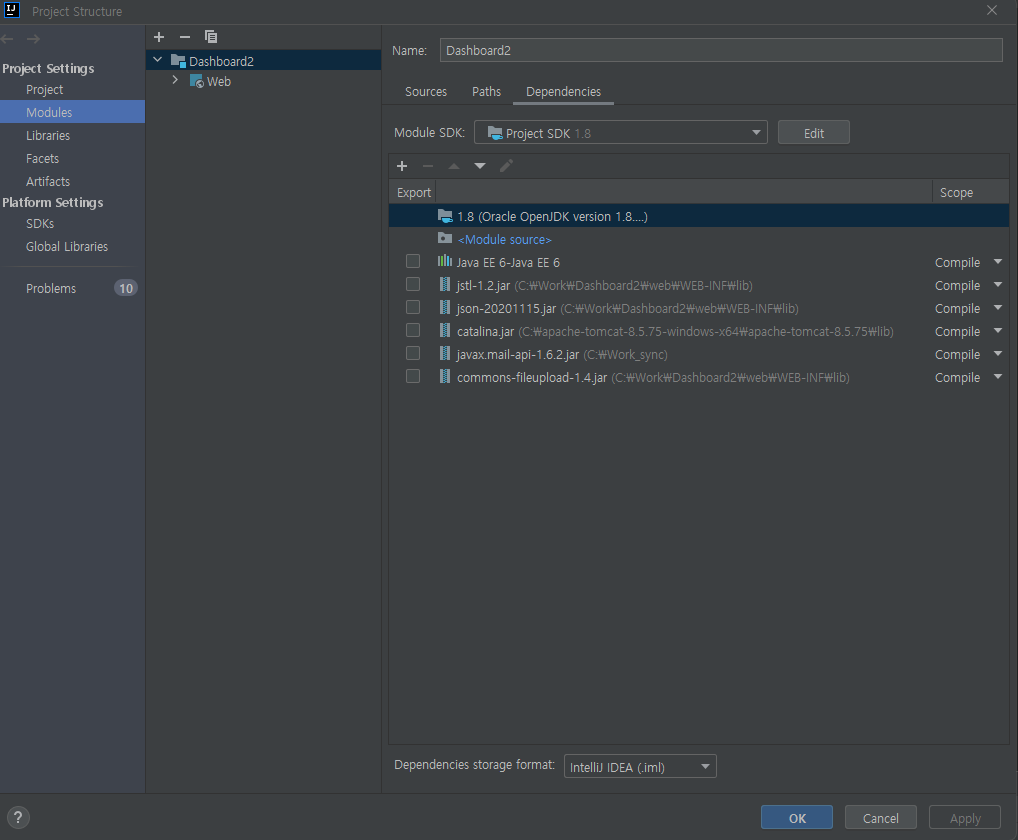Open the Module SDK dropdown
This screenshot has width=1018, height=840.
click(x=621, y=132)
